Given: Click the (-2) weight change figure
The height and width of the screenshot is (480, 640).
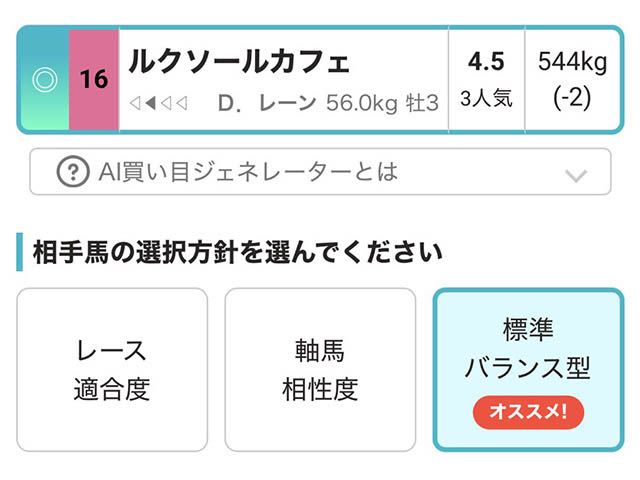Looking at the screenshot, I should pos(572,99).
